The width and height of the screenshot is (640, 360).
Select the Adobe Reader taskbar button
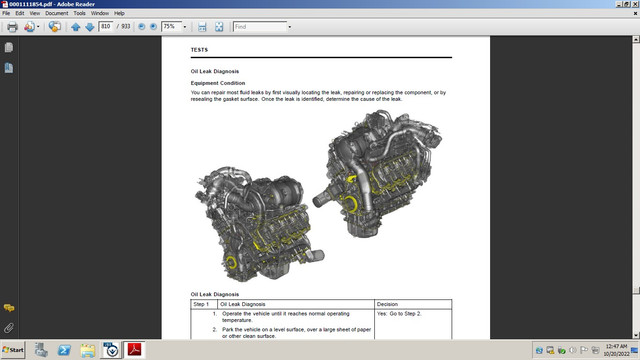pos(134,350)
